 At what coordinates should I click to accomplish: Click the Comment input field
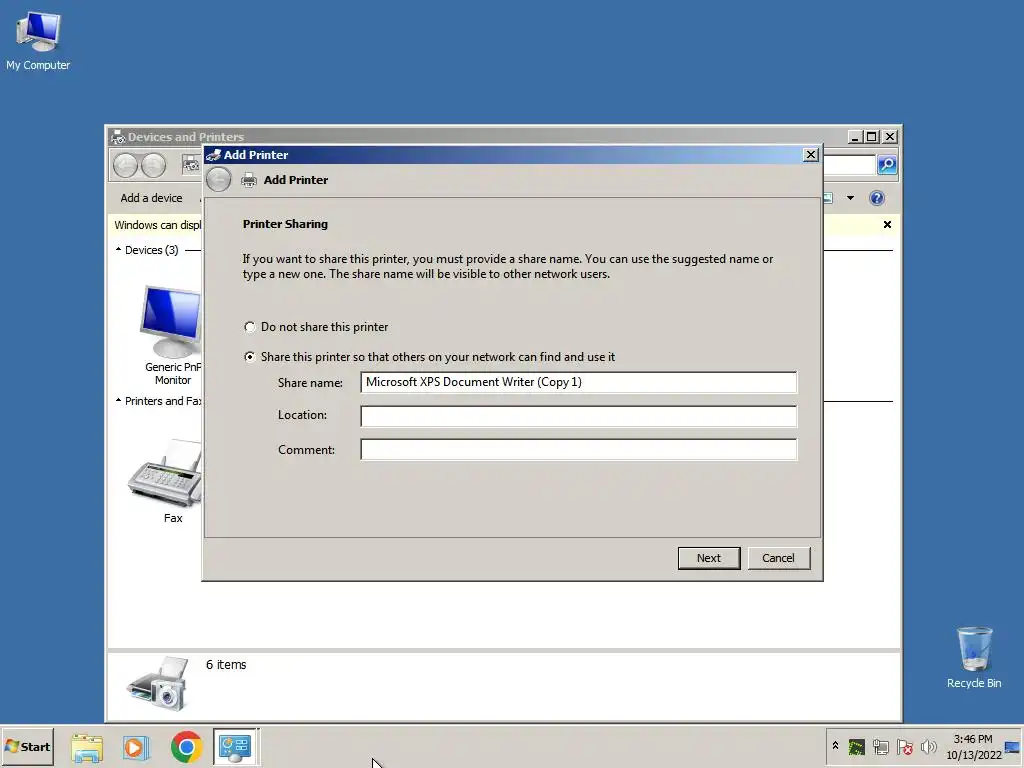578,449
